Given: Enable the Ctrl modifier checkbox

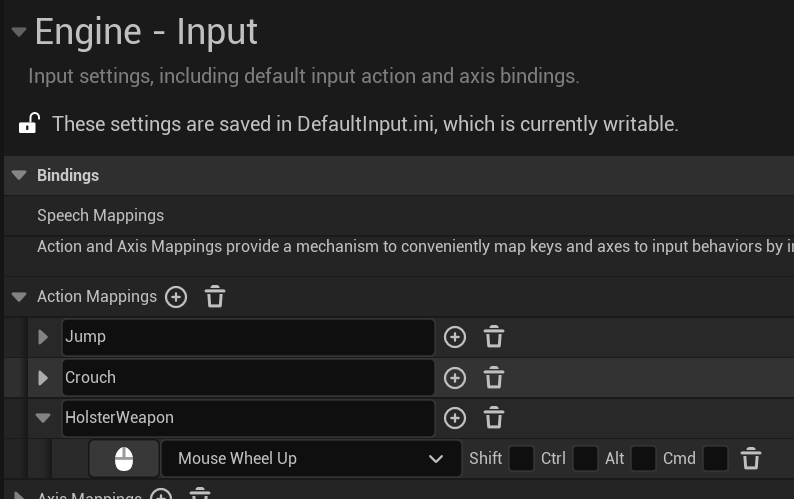Looking at the screenshot, I should click(585, 459).
